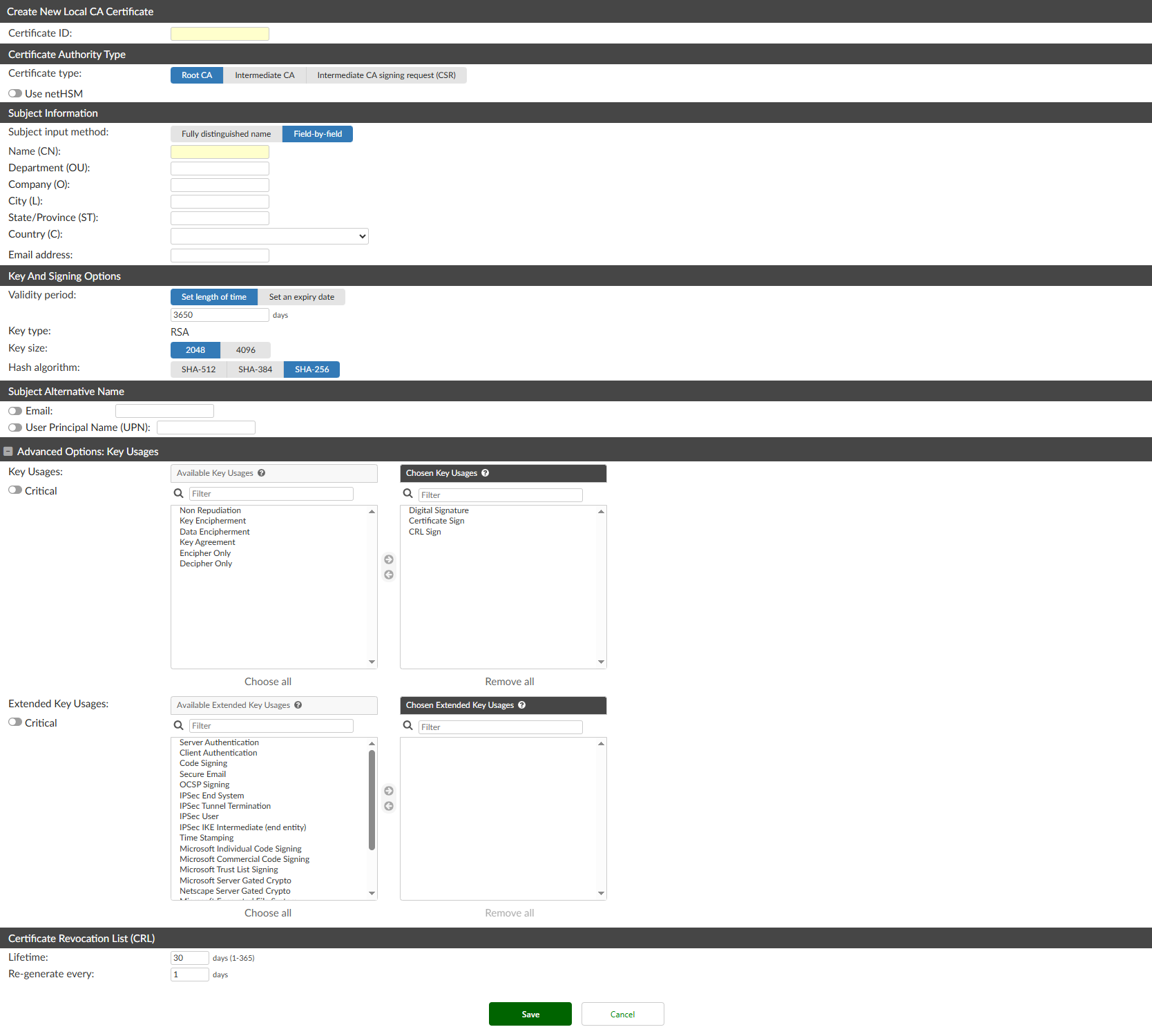The width and height of the screenshot is (1152, 1036).
Task: Open the Chosen Key Usages help tooltip
Action: pyautogui.click(x=485, y=473)
